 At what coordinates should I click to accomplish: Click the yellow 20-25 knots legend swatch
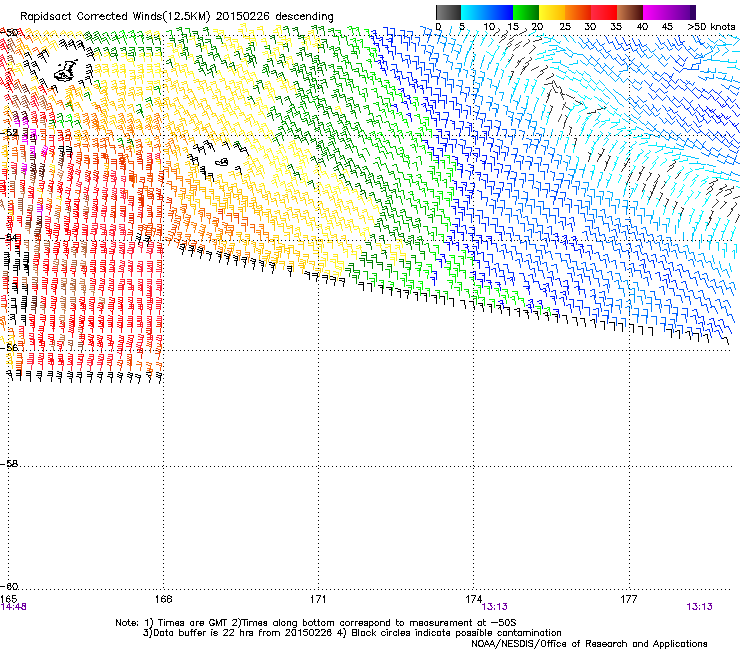pos(552,13)
